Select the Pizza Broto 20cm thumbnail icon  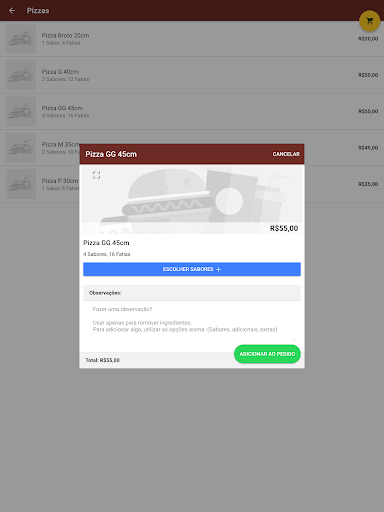pyautogui.click(x=21, y=39)
